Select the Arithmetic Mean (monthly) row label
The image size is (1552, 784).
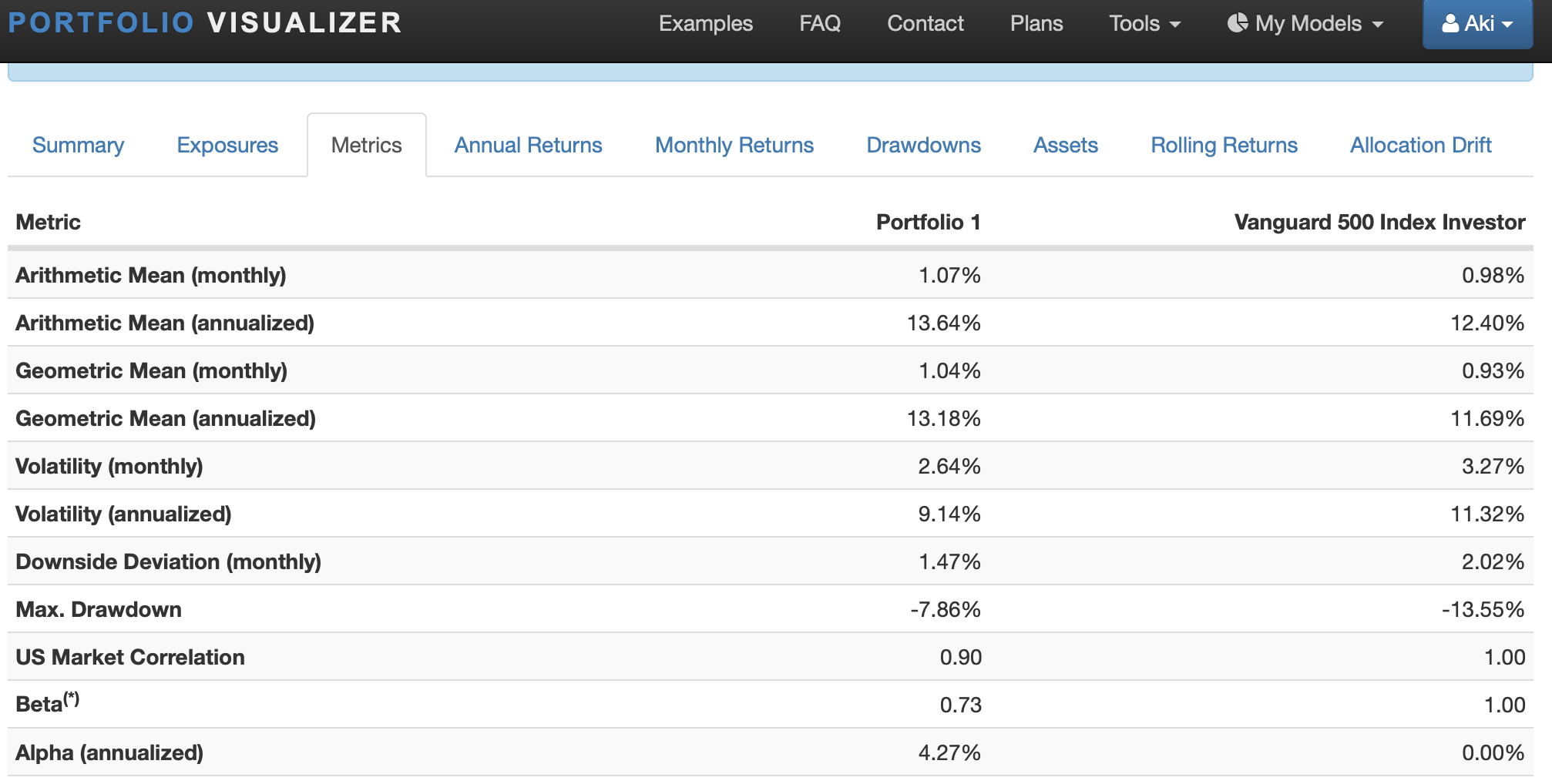pos(151,275)
